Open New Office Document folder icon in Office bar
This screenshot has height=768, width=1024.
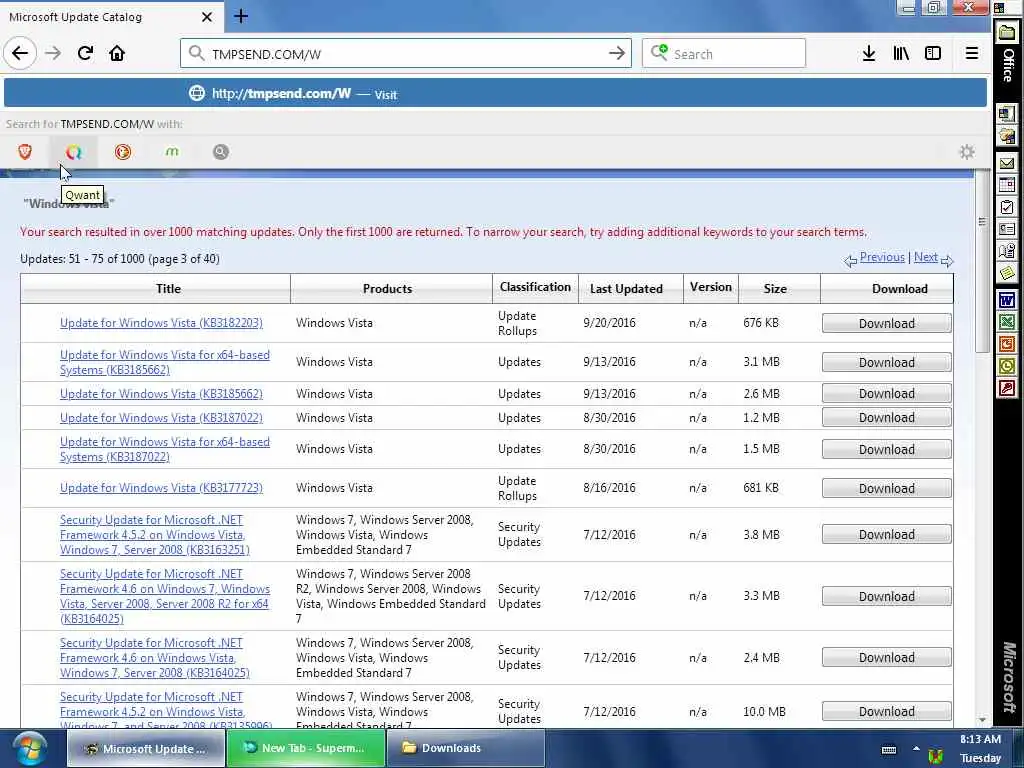[x=1006, y=33]
